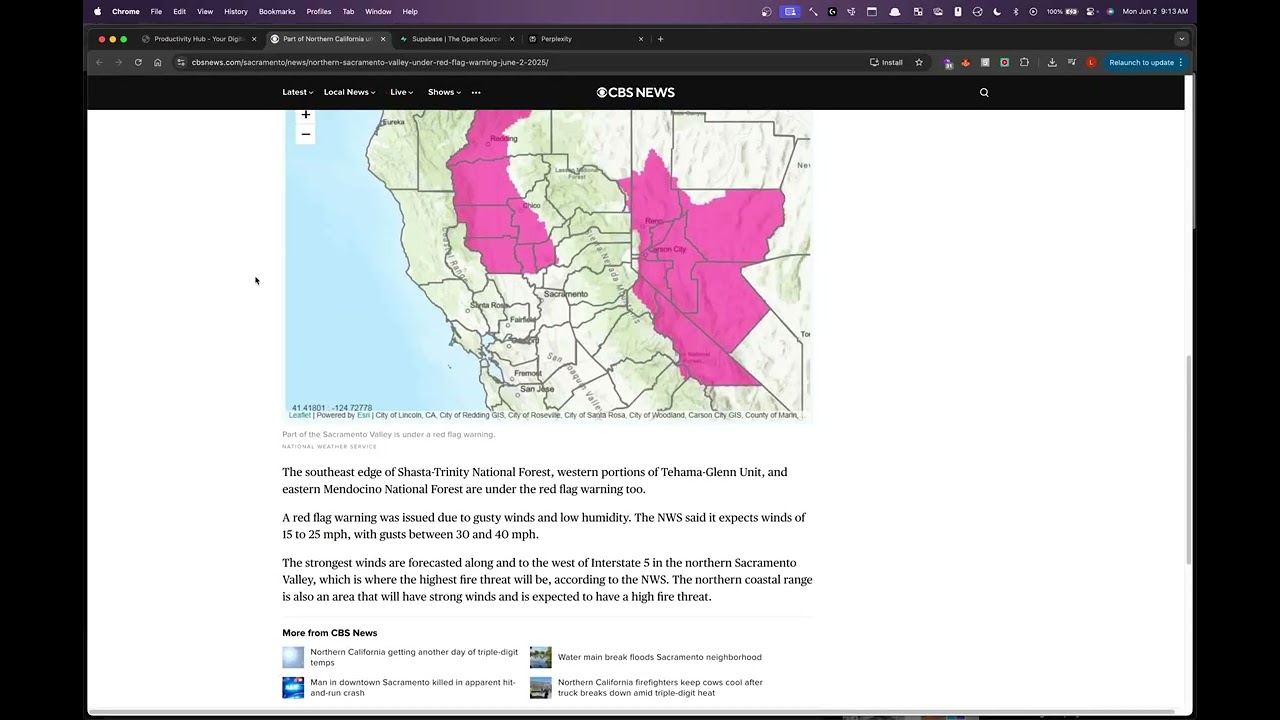Open a new tab with plus icon
This screenshot has height=720, width=1280.
(660, 39)
